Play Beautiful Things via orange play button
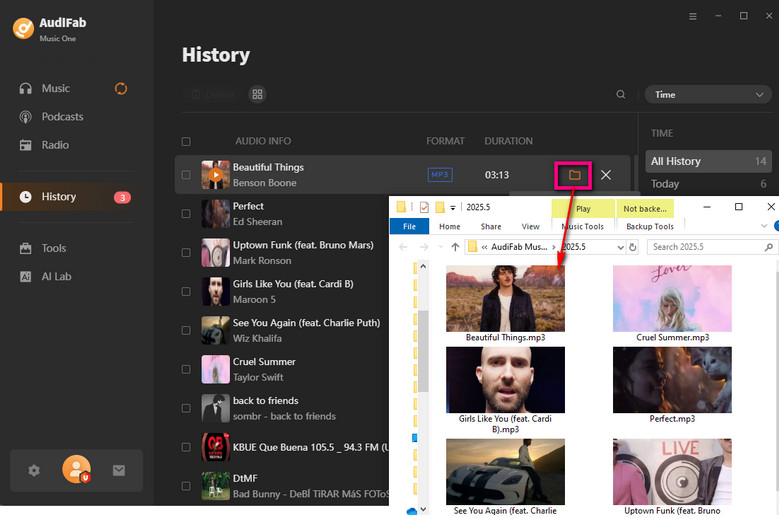The height and width of the screenshot is (518, 779). click(x=215, y=175)
